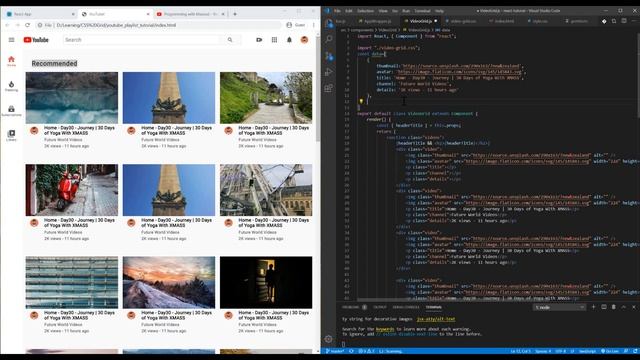Open VS Code Manage gear icon

329,339
